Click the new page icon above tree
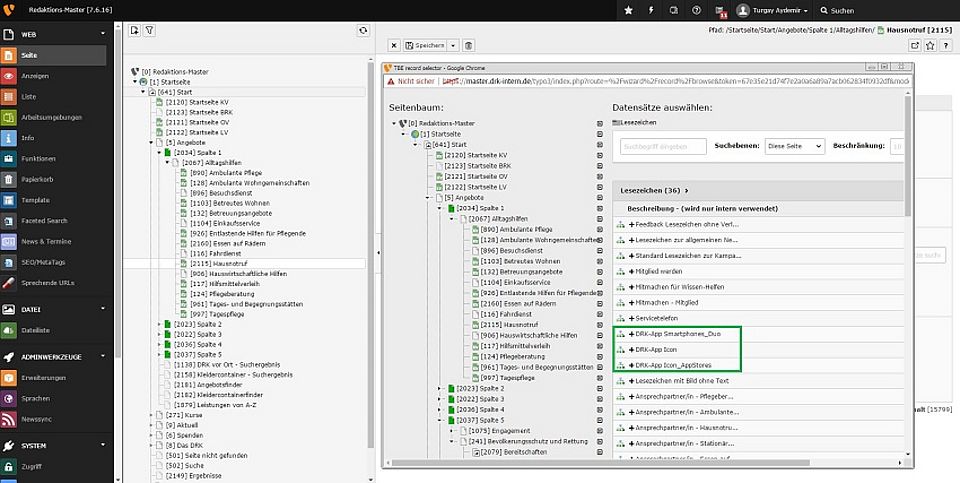960x483 pixels. pos(134,31)
